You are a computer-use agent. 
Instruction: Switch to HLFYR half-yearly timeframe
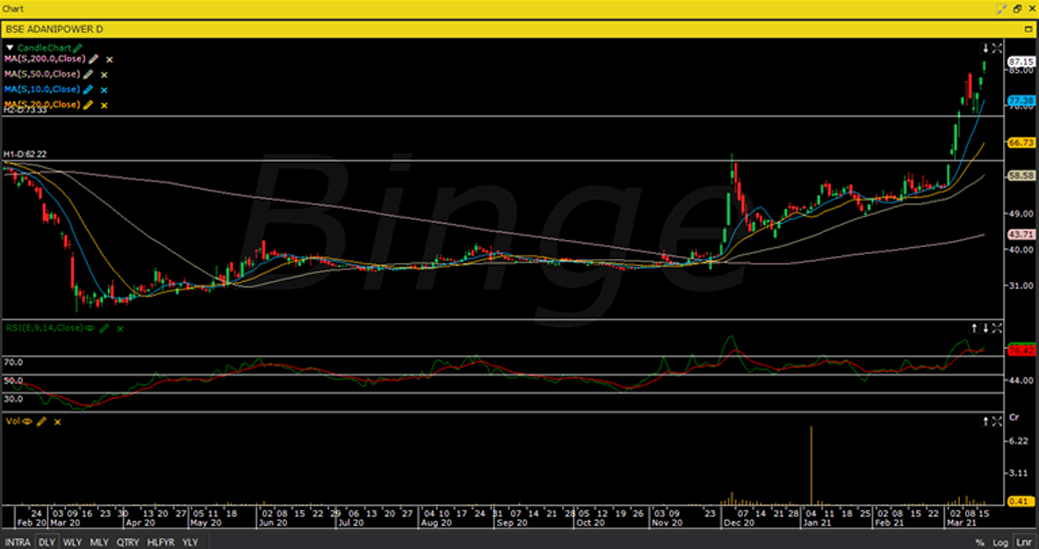(x=161, y=542)
